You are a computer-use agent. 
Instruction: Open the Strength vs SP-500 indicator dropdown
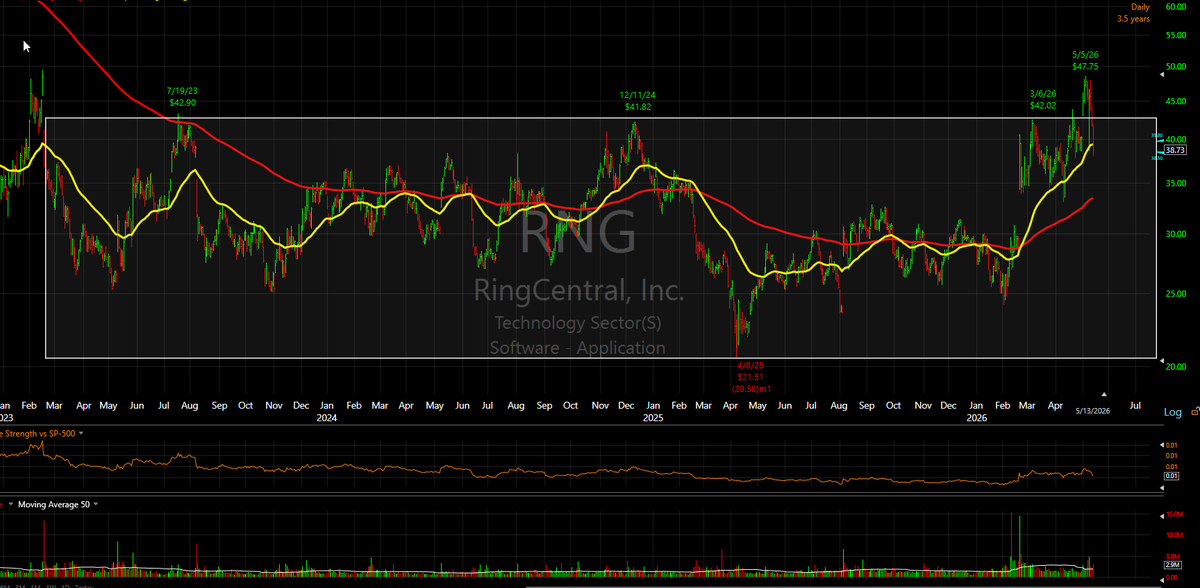(80, 433)
